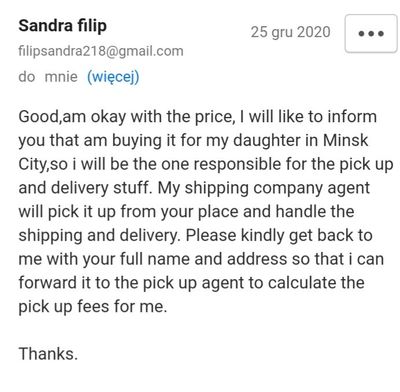Screen dimensions: 400x392
Task: Click the word 'price,' in first line
Action: [x=213, y=117]
